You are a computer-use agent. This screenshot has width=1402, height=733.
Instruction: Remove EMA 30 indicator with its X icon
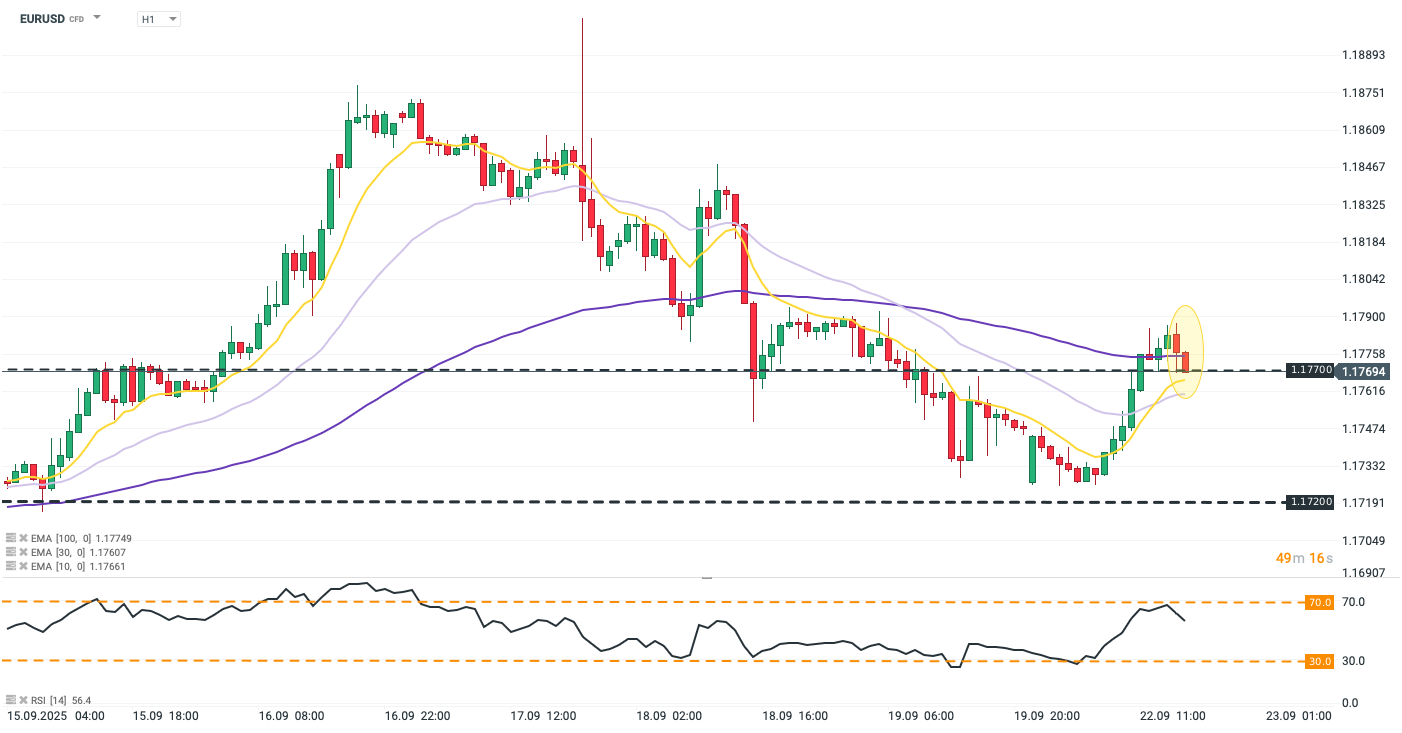pyautogui.click(x=22, y=552)
